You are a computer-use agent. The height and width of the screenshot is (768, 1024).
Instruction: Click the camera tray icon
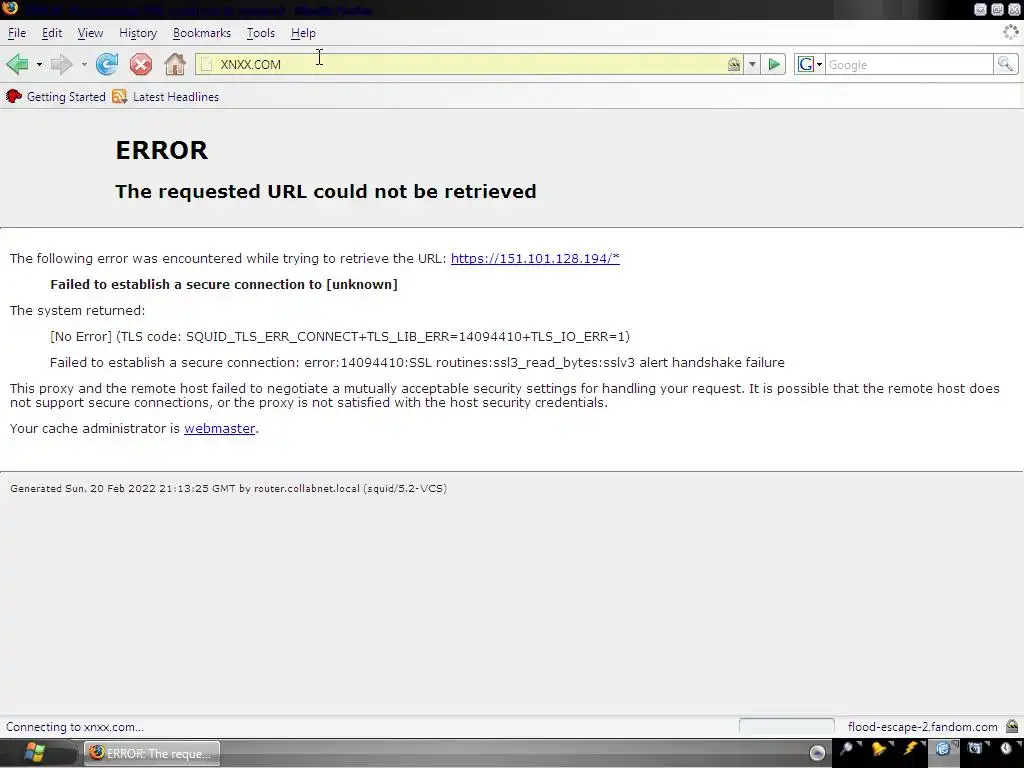coord(974,748)
